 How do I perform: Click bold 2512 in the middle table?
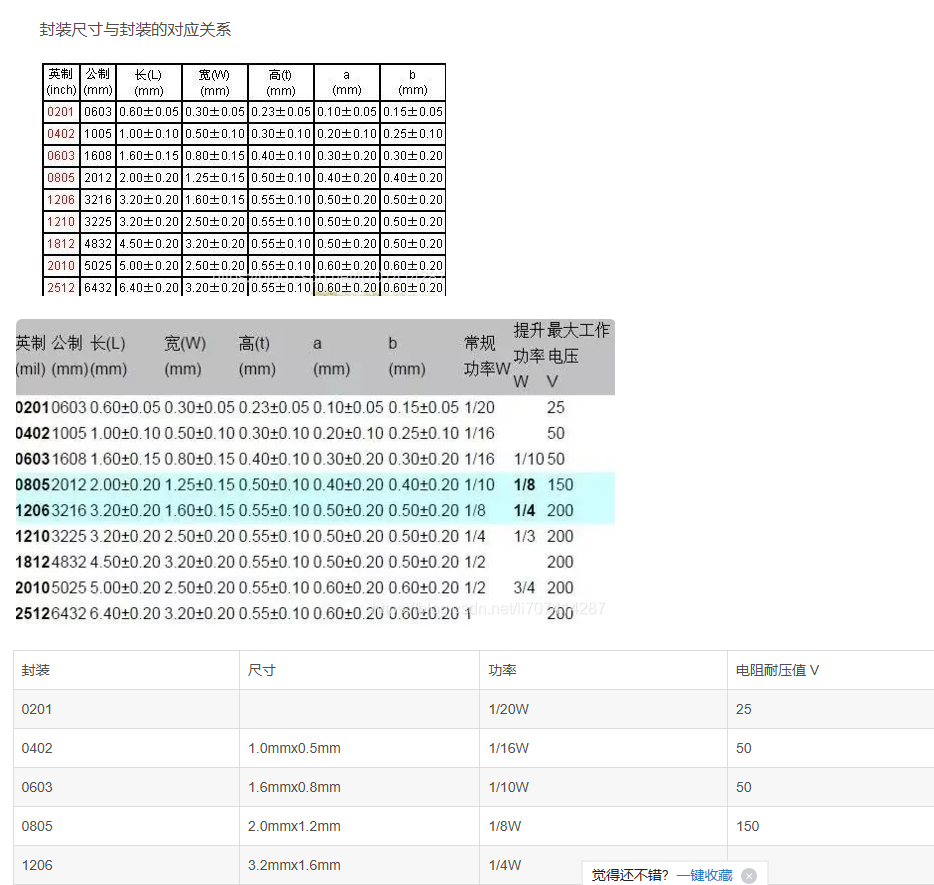coord(32,613)
